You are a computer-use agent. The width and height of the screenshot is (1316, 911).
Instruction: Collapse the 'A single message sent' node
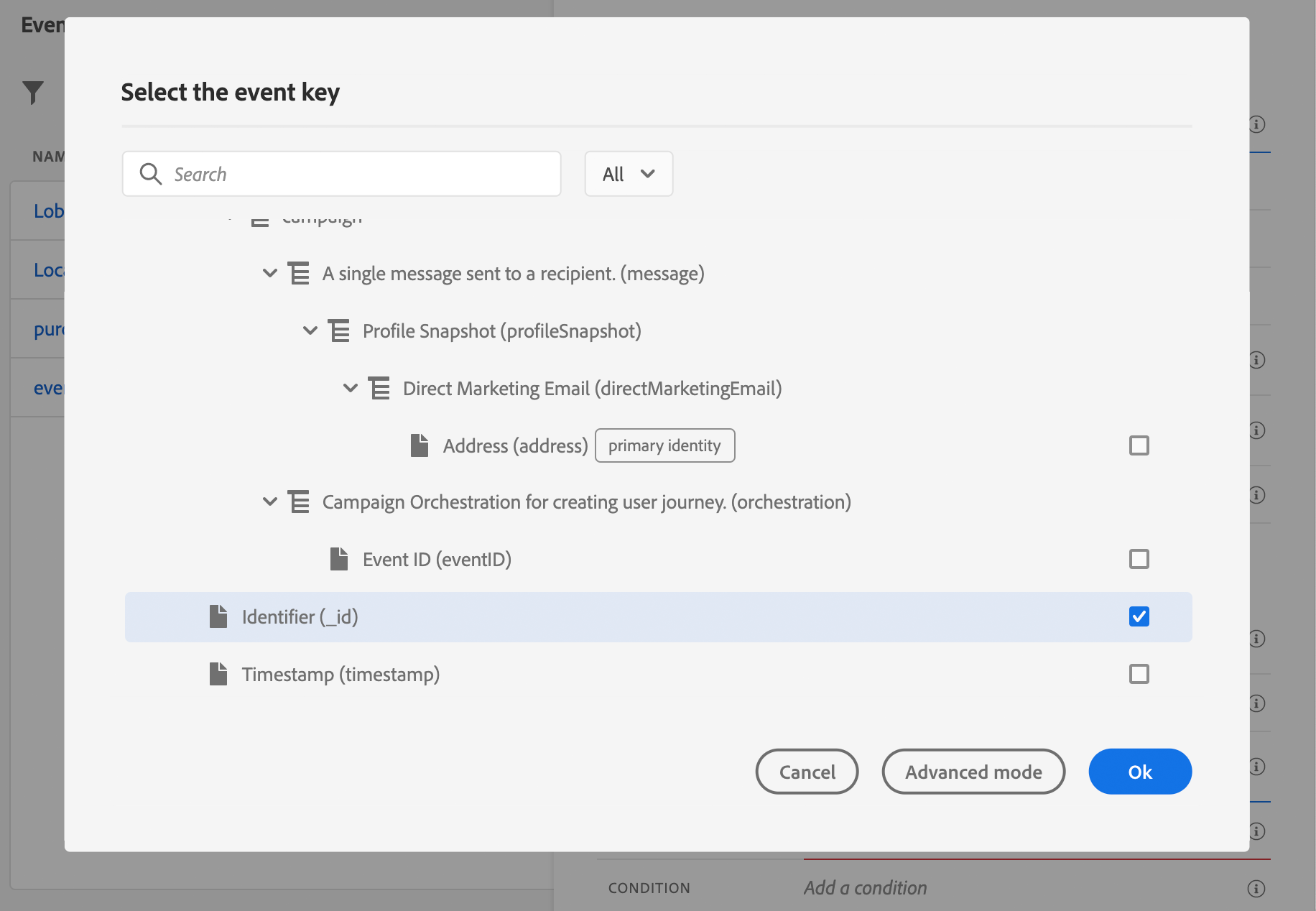270,273
